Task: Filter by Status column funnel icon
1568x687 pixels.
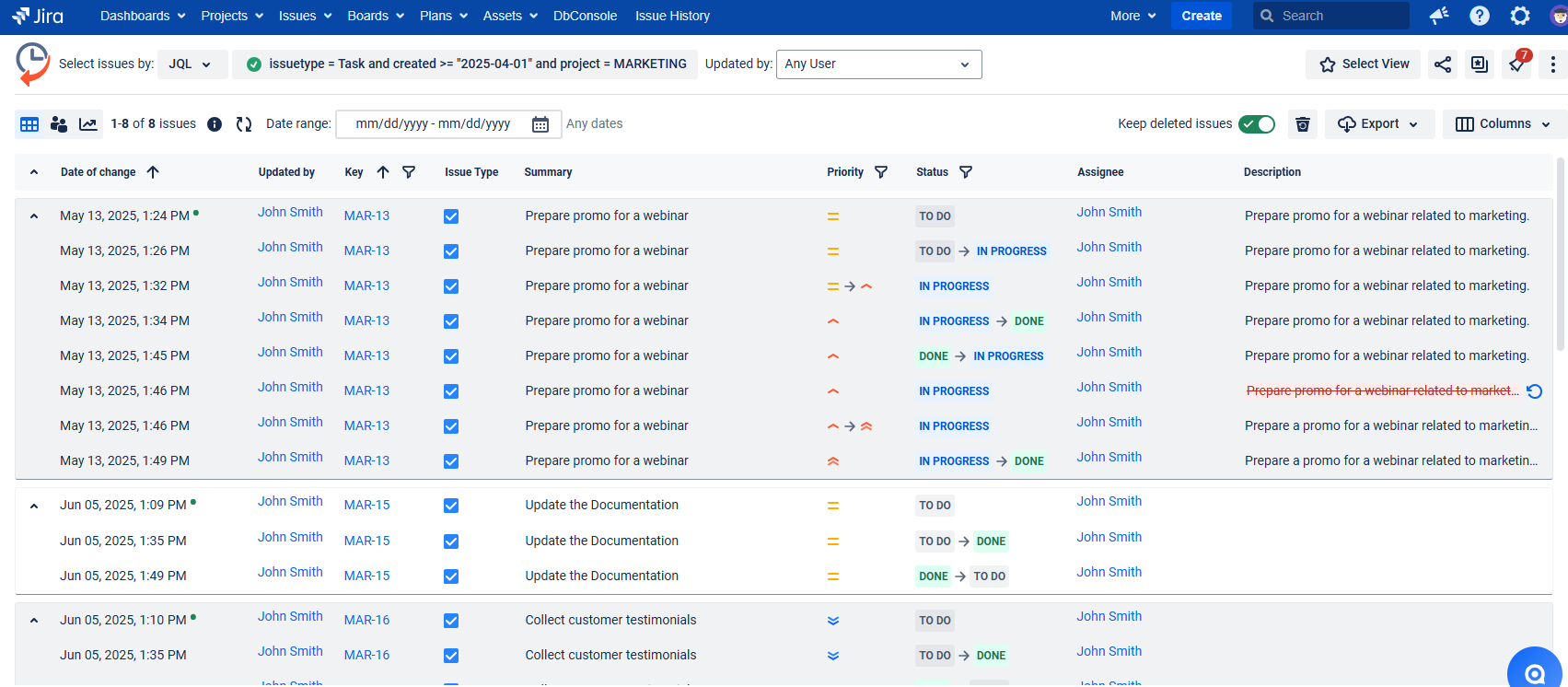Action: point(966,172)
